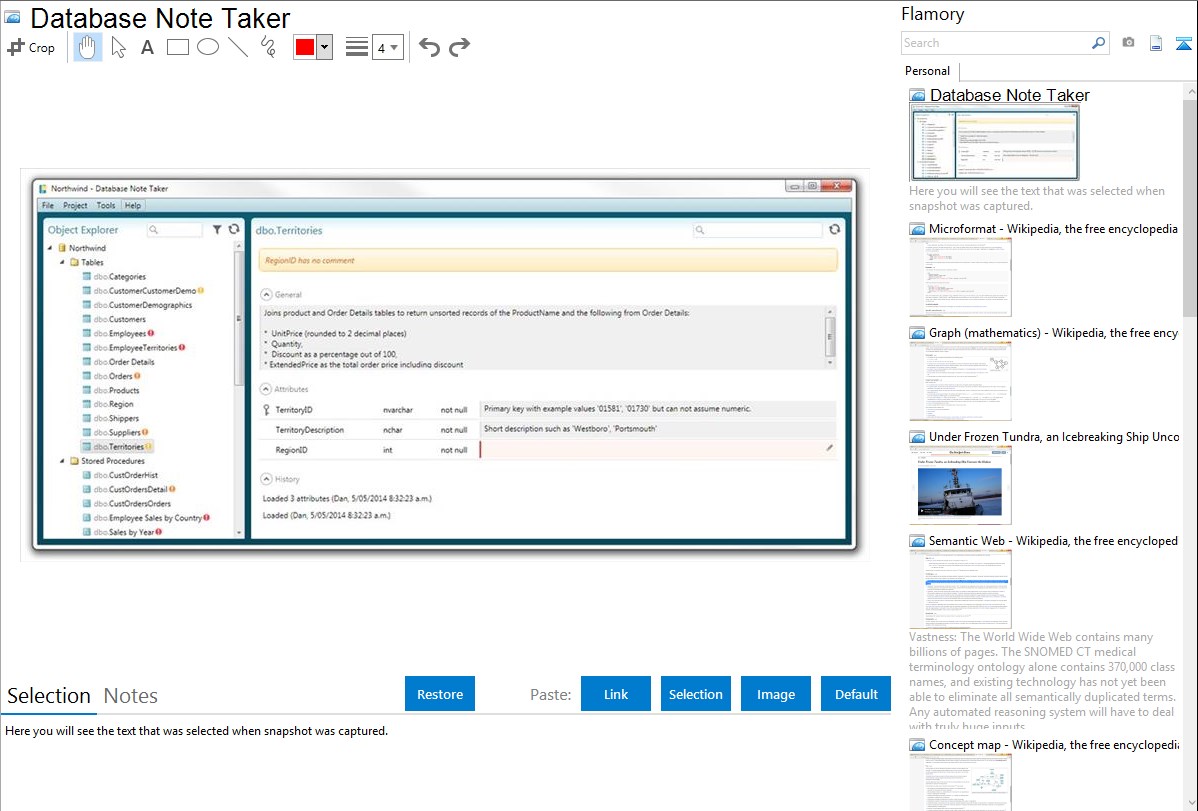Select the hand pan tool
The width and height of the screenshot is (1198, 811).
(87, 47)
